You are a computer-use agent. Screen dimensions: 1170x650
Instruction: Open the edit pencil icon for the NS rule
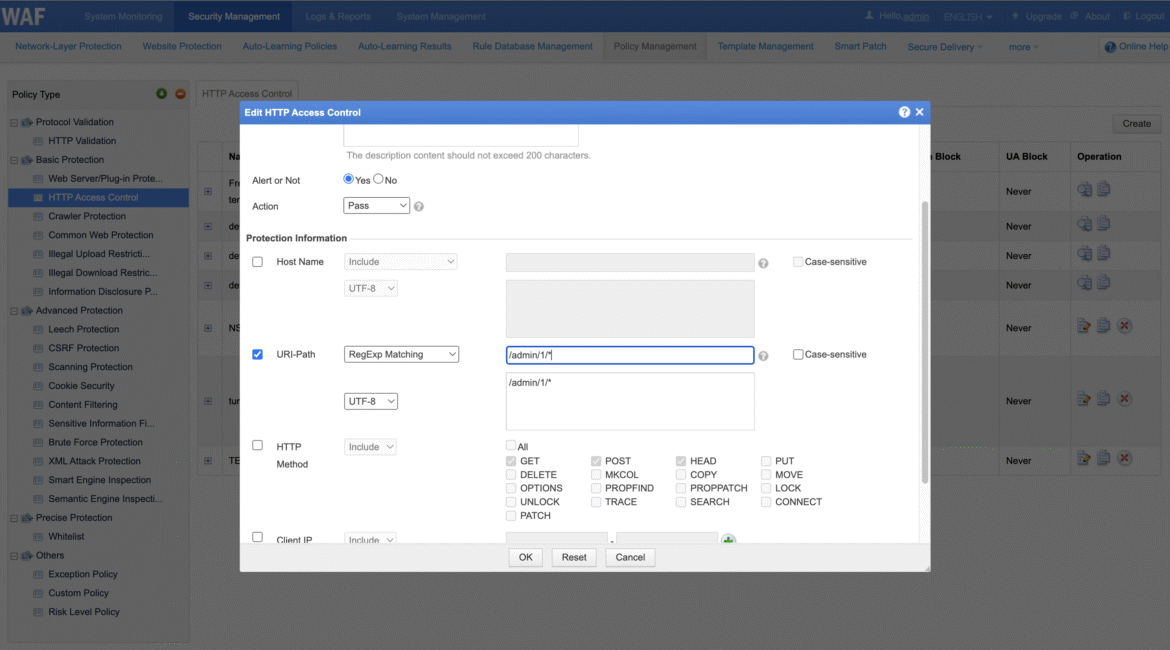[1083, 327]
